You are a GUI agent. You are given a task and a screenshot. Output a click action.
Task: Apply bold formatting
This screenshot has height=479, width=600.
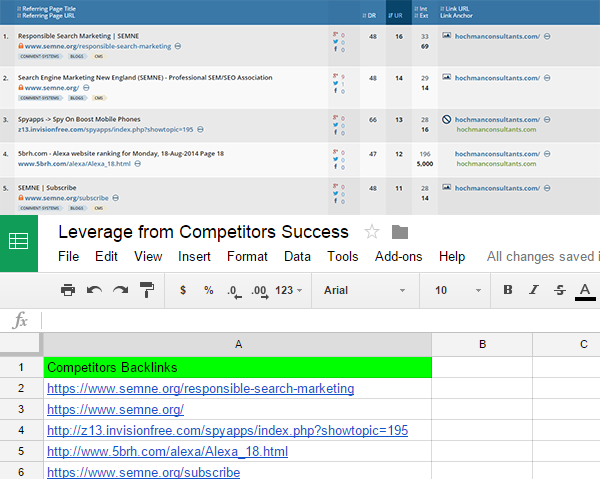point(508,290)
